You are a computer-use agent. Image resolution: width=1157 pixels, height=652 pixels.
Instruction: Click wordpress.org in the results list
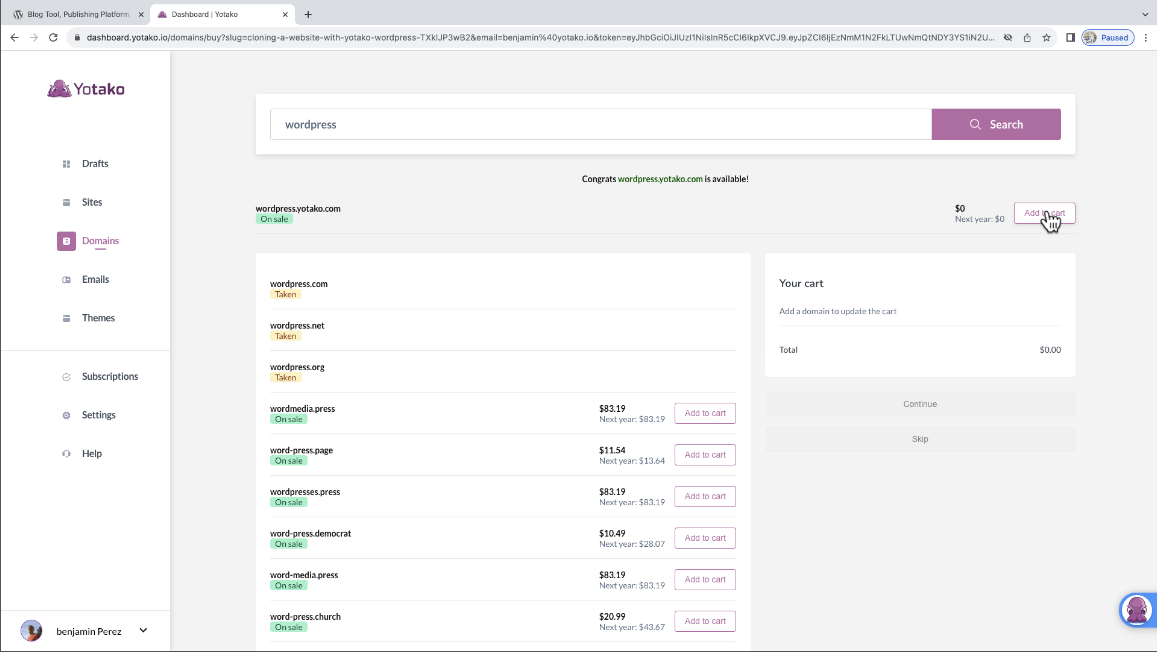297,367
